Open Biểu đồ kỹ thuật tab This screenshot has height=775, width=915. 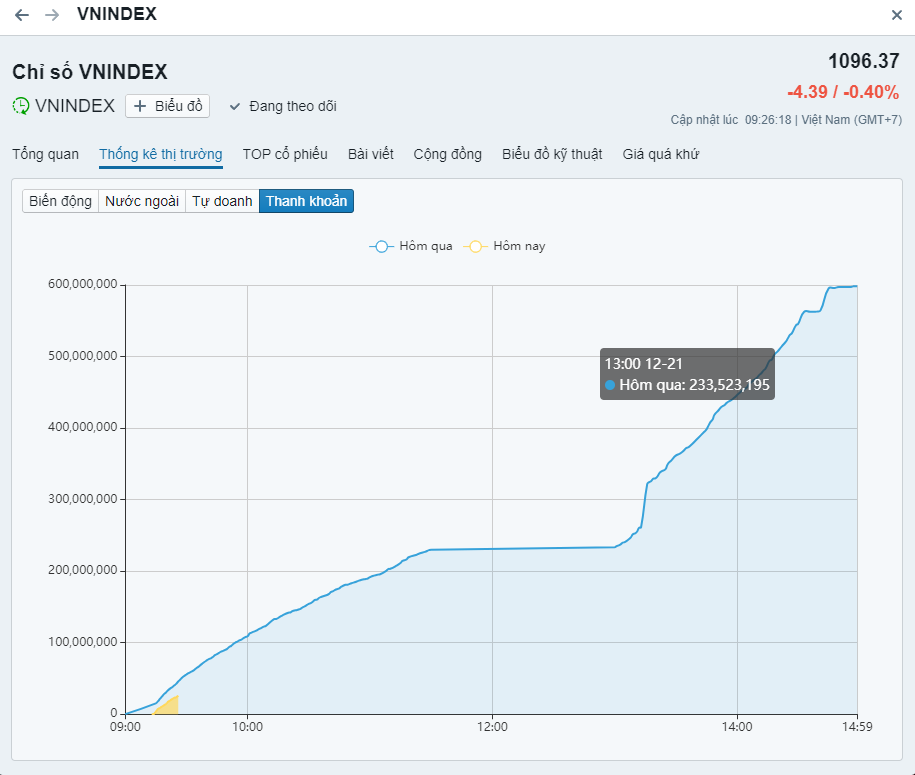pyautogui.click(x=552, y=154)
